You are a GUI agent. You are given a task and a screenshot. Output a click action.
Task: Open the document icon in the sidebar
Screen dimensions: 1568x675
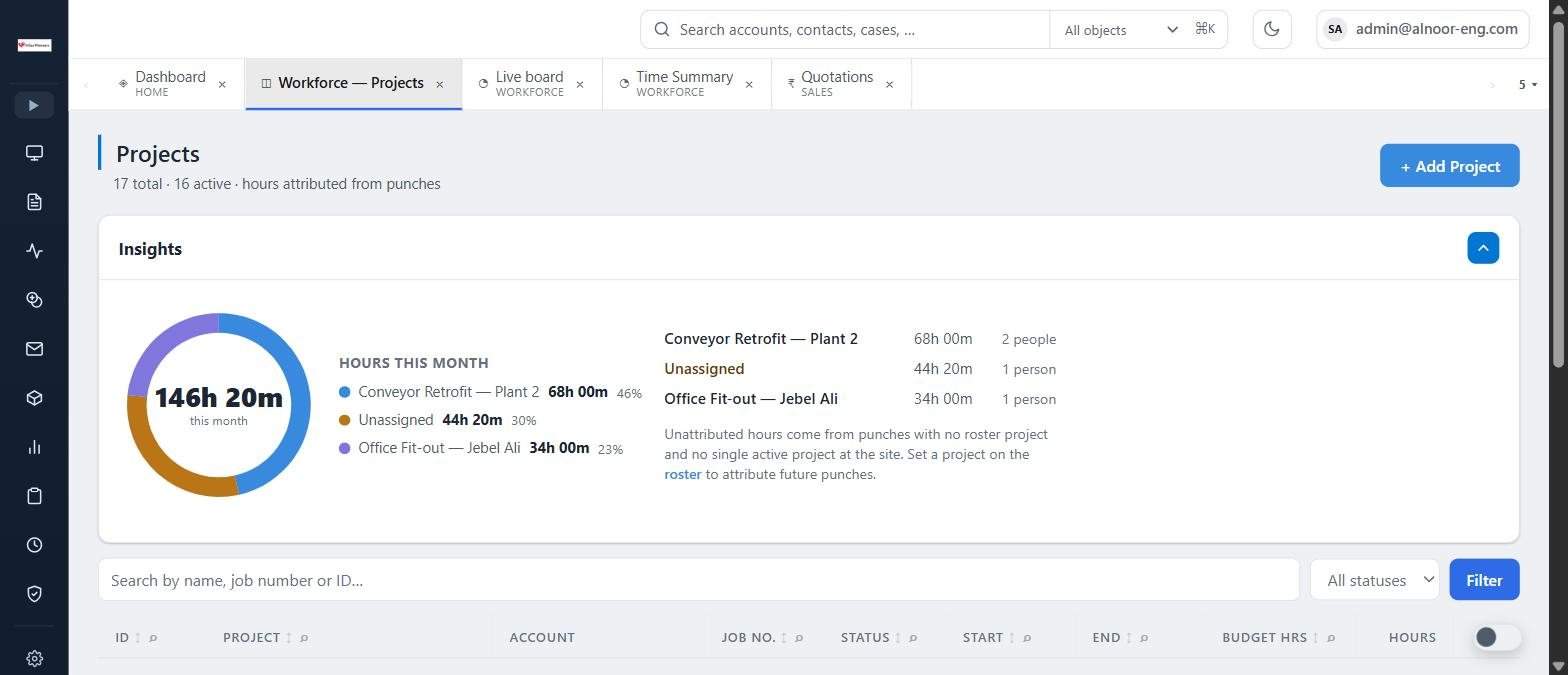[x=34, y=202]
